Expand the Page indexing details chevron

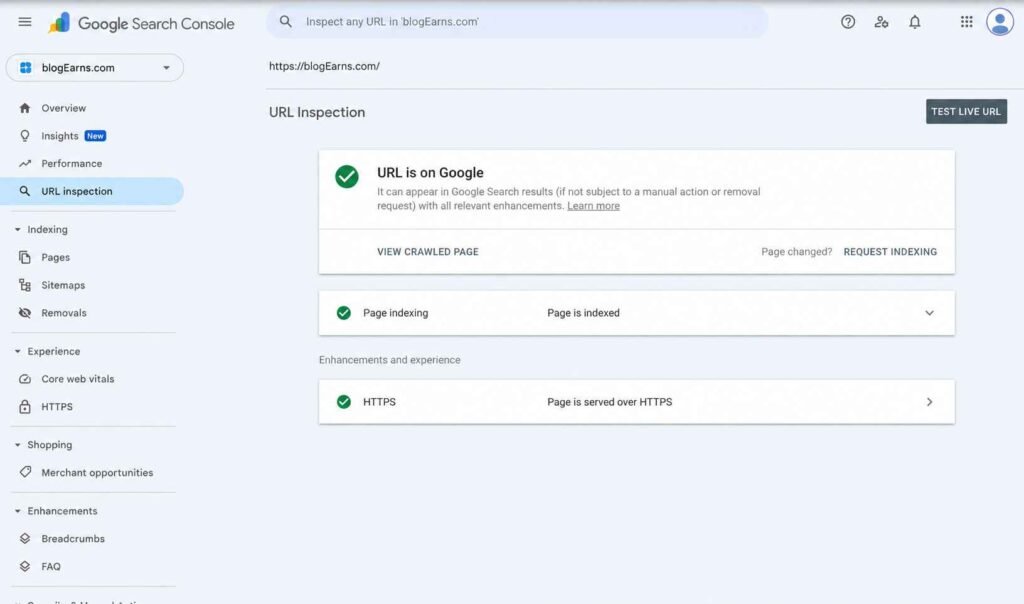point(929,313)
